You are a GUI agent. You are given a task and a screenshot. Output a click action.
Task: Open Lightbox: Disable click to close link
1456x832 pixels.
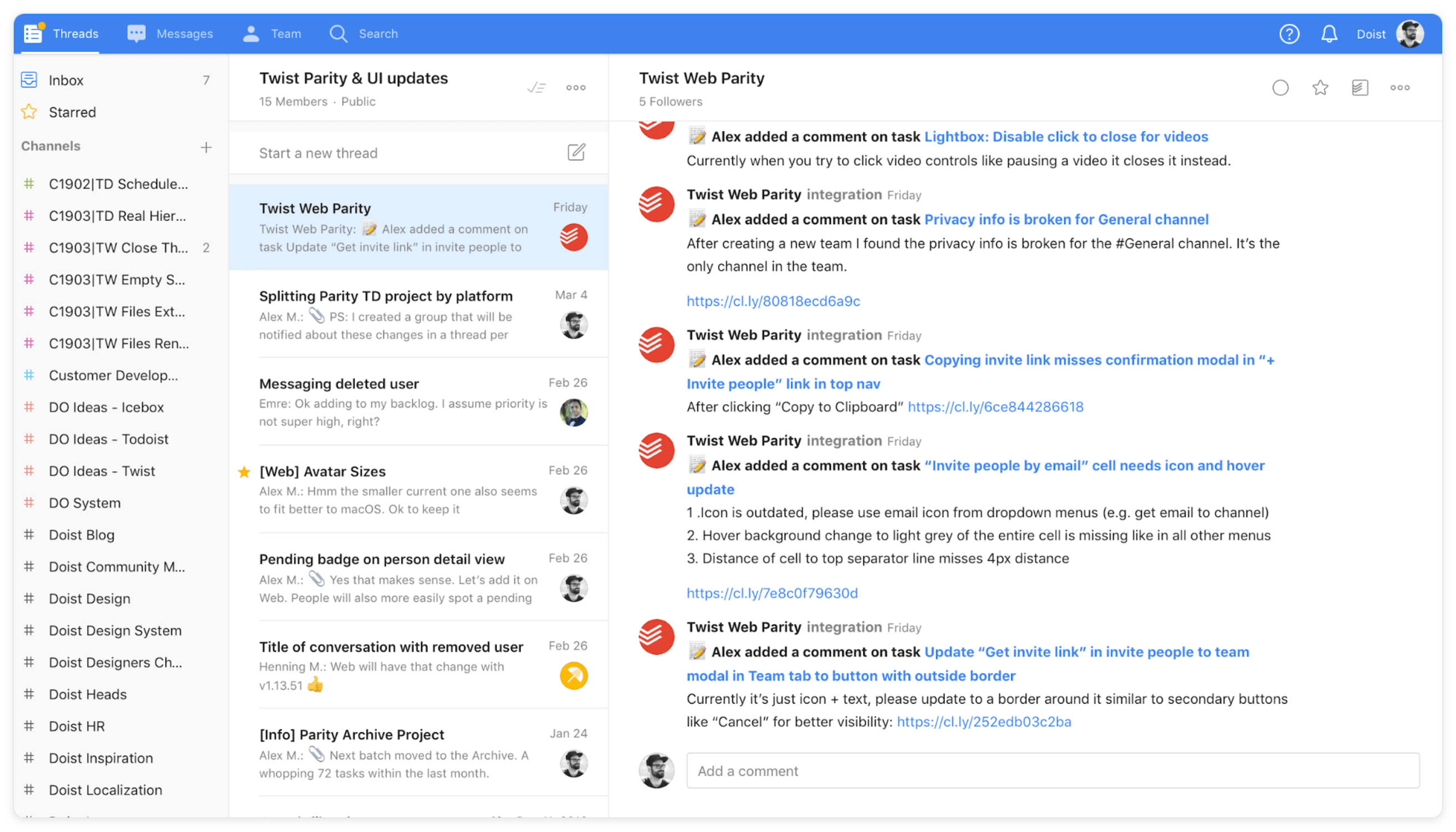point(1065,137)
